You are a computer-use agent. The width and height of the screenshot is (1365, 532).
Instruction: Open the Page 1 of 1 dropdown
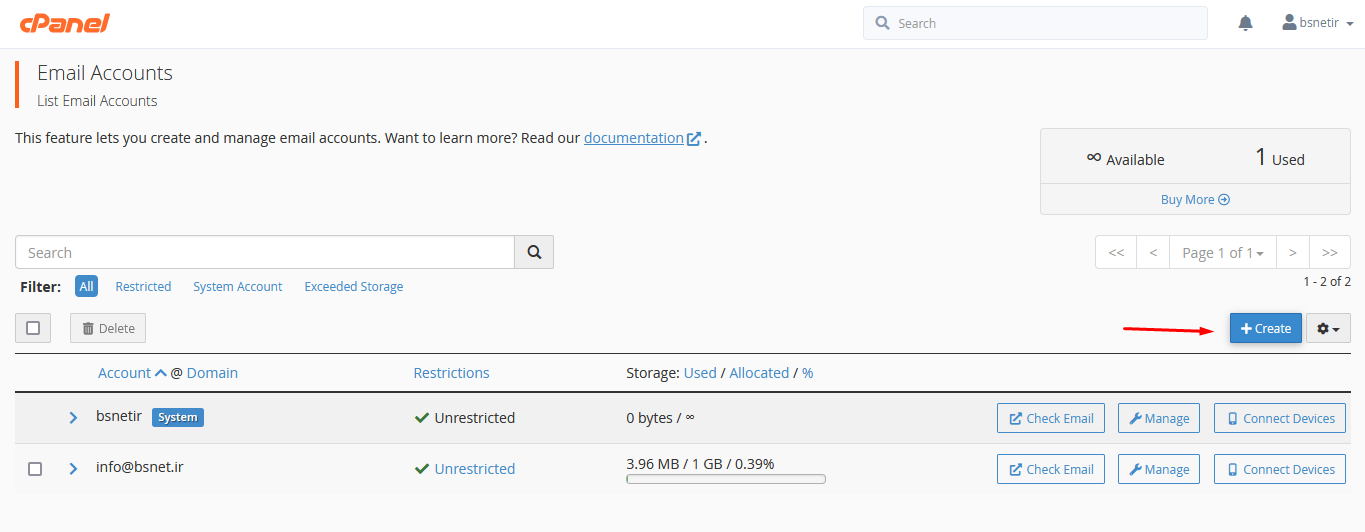(1222, 253)
